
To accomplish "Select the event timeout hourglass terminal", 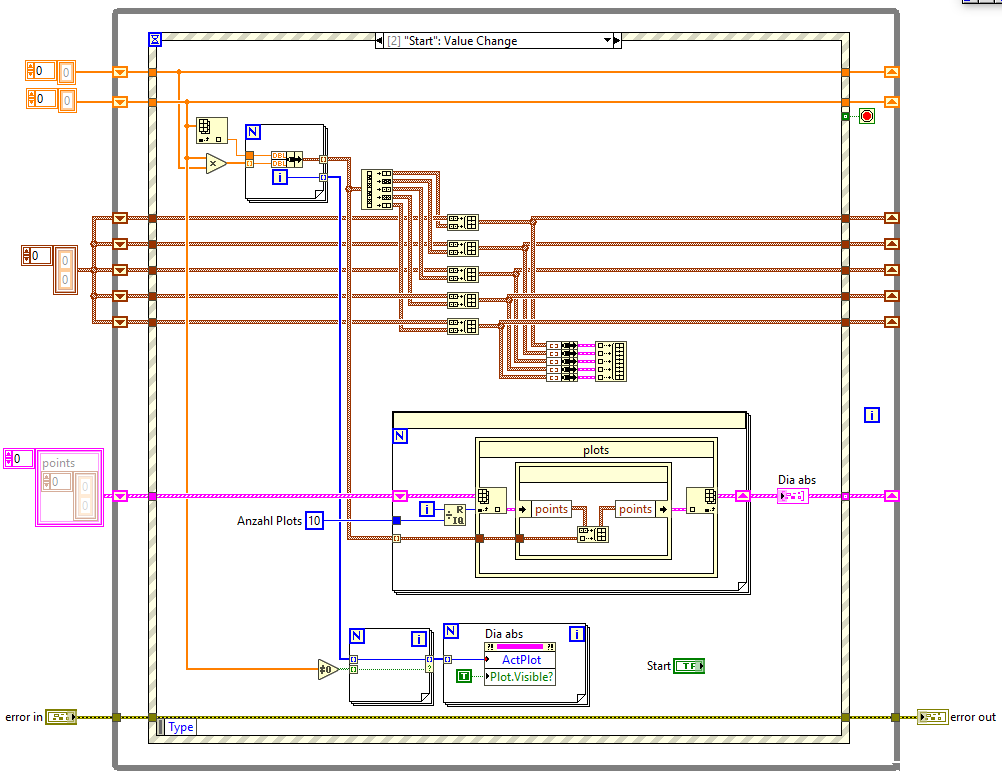I will (x=155, y=40).
